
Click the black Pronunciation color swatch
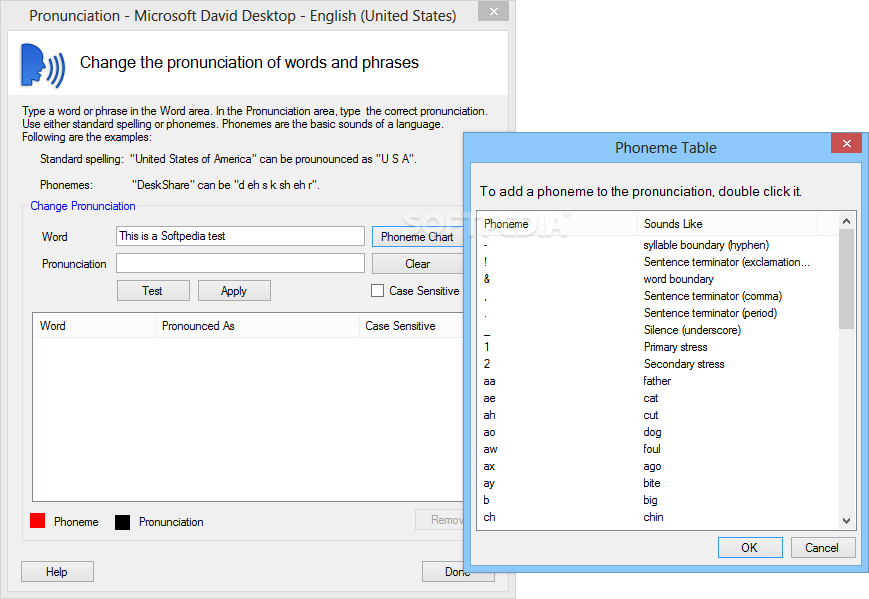pos(122,522)
